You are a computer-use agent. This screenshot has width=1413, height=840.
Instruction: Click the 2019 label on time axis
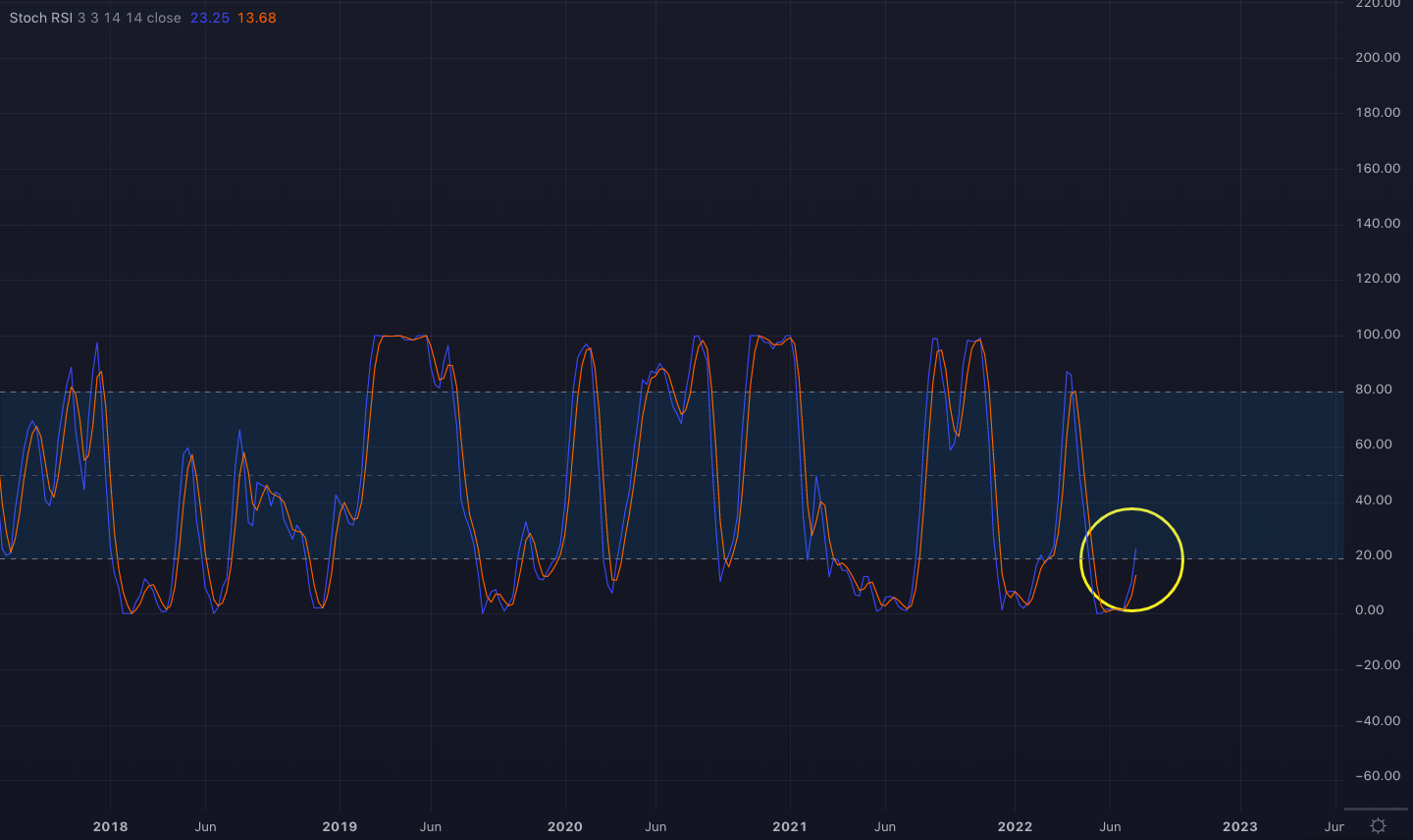(x=340, y=826)
